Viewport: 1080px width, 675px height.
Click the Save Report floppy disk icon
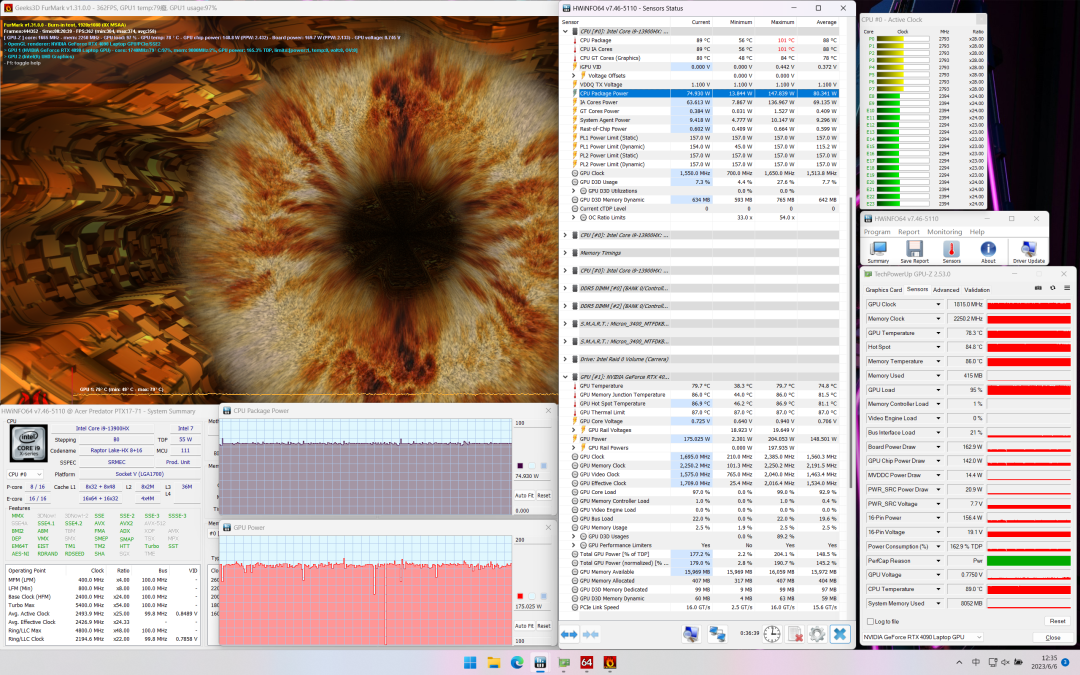tap(914, 248)
